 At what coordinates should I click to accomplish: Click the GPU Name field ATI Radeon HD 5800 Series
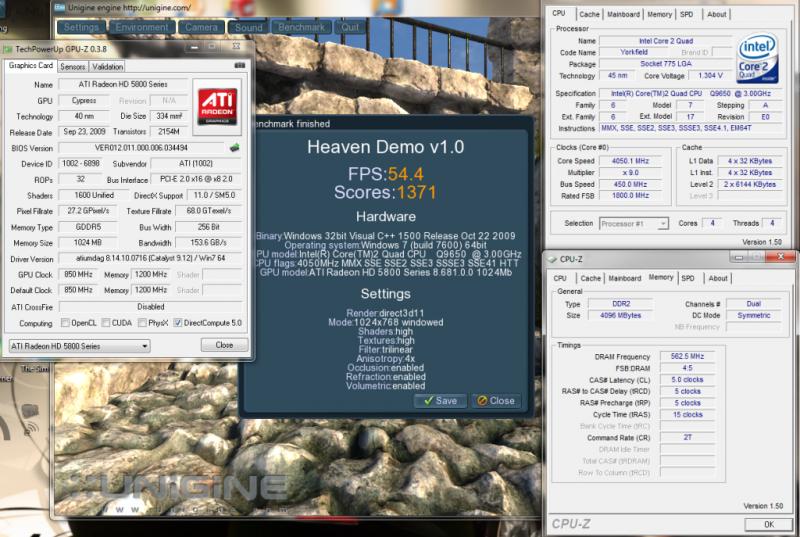pos(123,84)
